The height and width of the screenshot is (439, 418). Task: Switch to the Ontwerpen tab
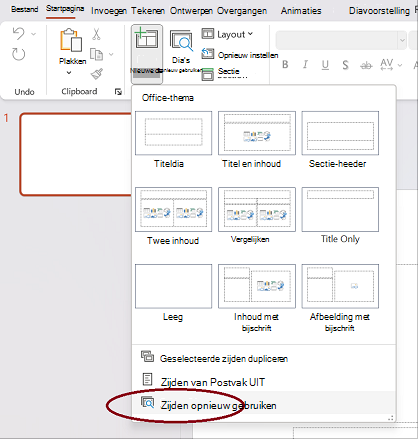191,11
